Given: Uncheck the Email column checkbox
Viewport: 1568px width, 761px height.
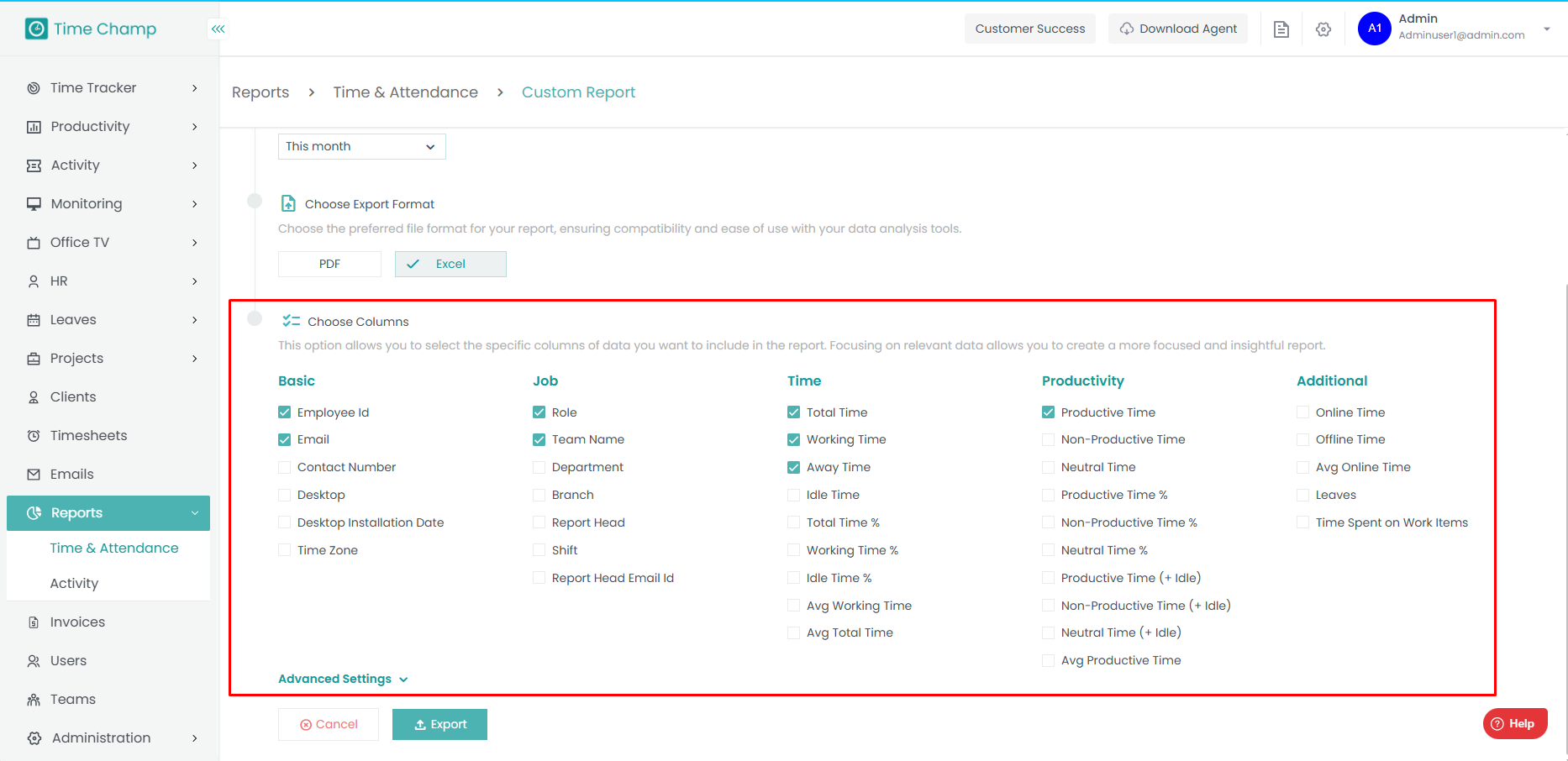Looking at the screenshot, I should tap(285, 439).
